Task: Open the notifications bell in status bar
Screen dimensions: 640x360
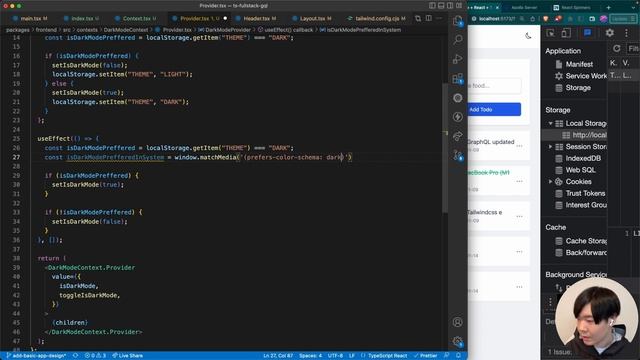Action: pos(458,356)
